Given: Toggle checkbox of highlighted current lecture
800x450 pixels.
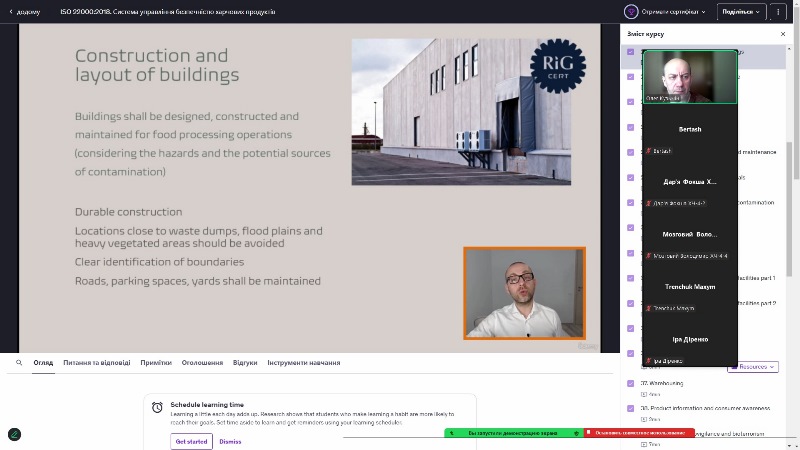Looking at the screenshot, I should click(x=631, y=52).
